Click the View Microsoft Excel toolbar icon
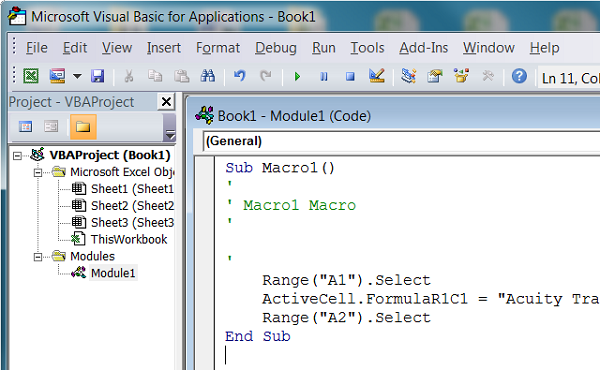The width and height of the screenshot is (600, 370). (x=31, y=76)
